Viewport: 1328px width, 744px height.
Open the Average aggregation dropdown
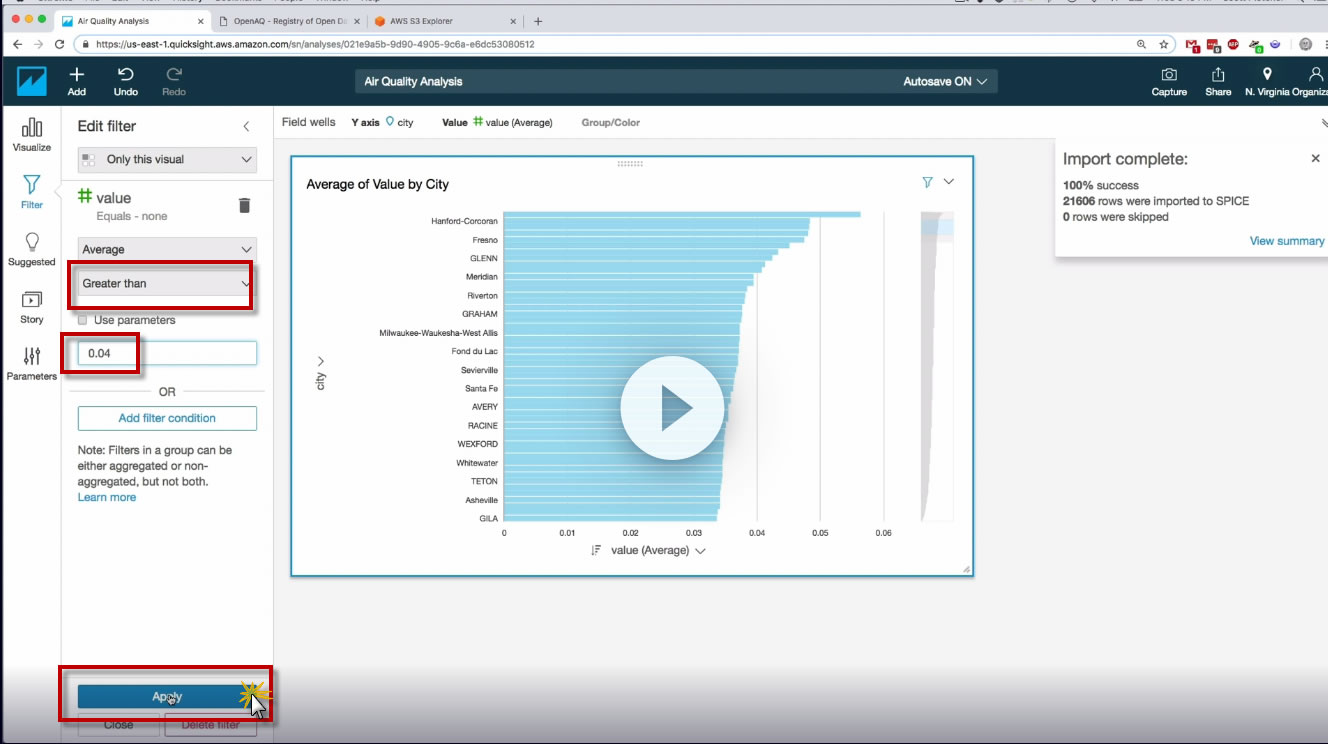(167, 249)
